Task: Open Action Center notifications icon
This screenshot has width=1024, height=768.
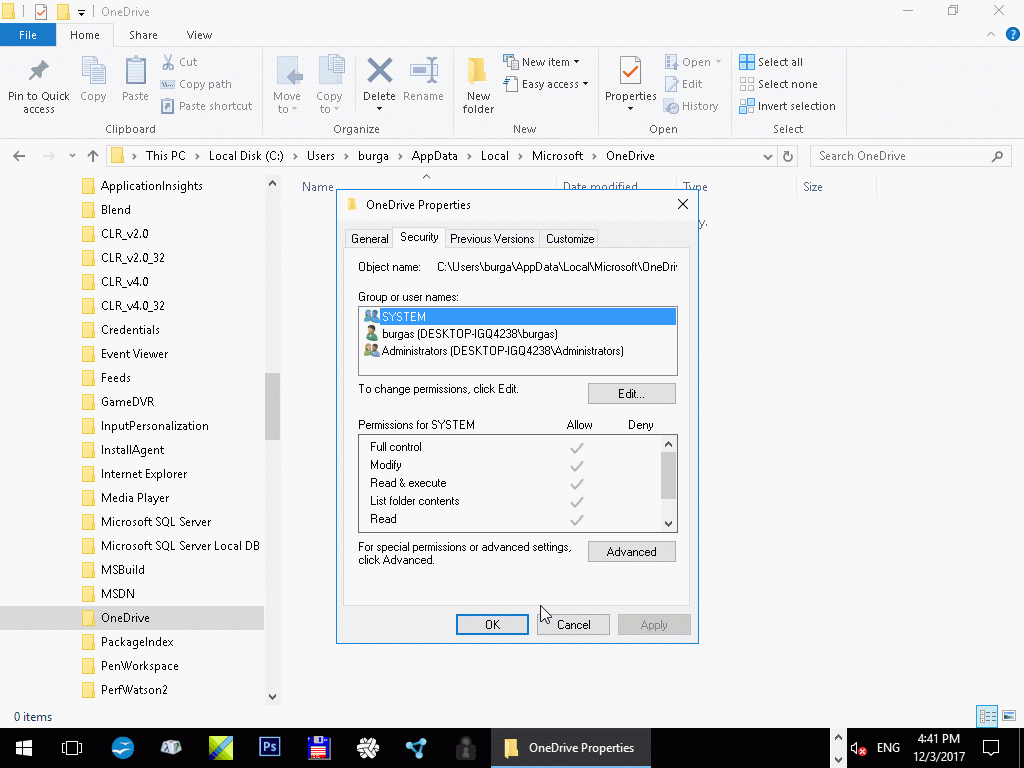Action: tap(991, 748)
